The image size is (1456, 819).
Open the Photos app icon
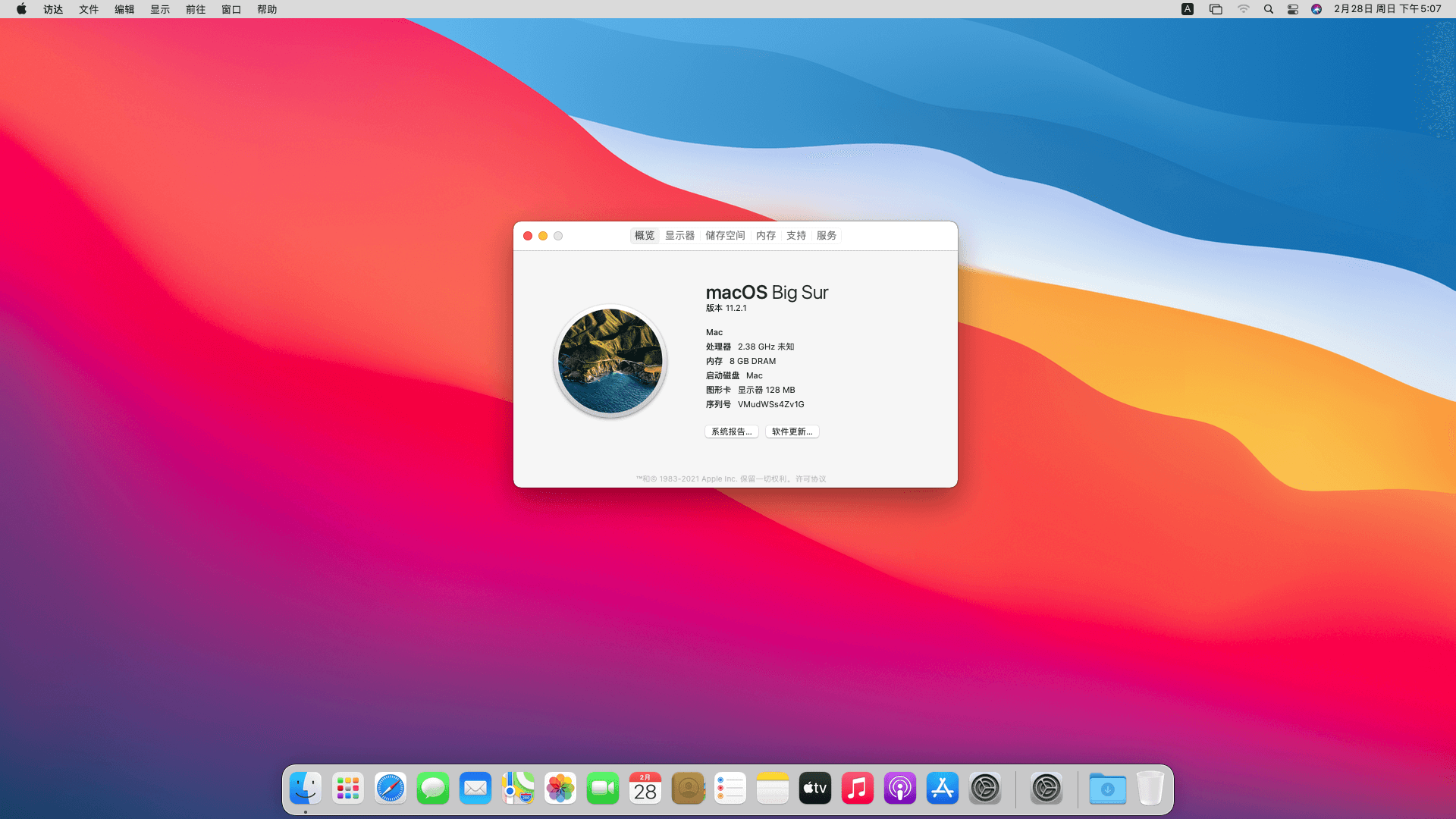[560, 789]
